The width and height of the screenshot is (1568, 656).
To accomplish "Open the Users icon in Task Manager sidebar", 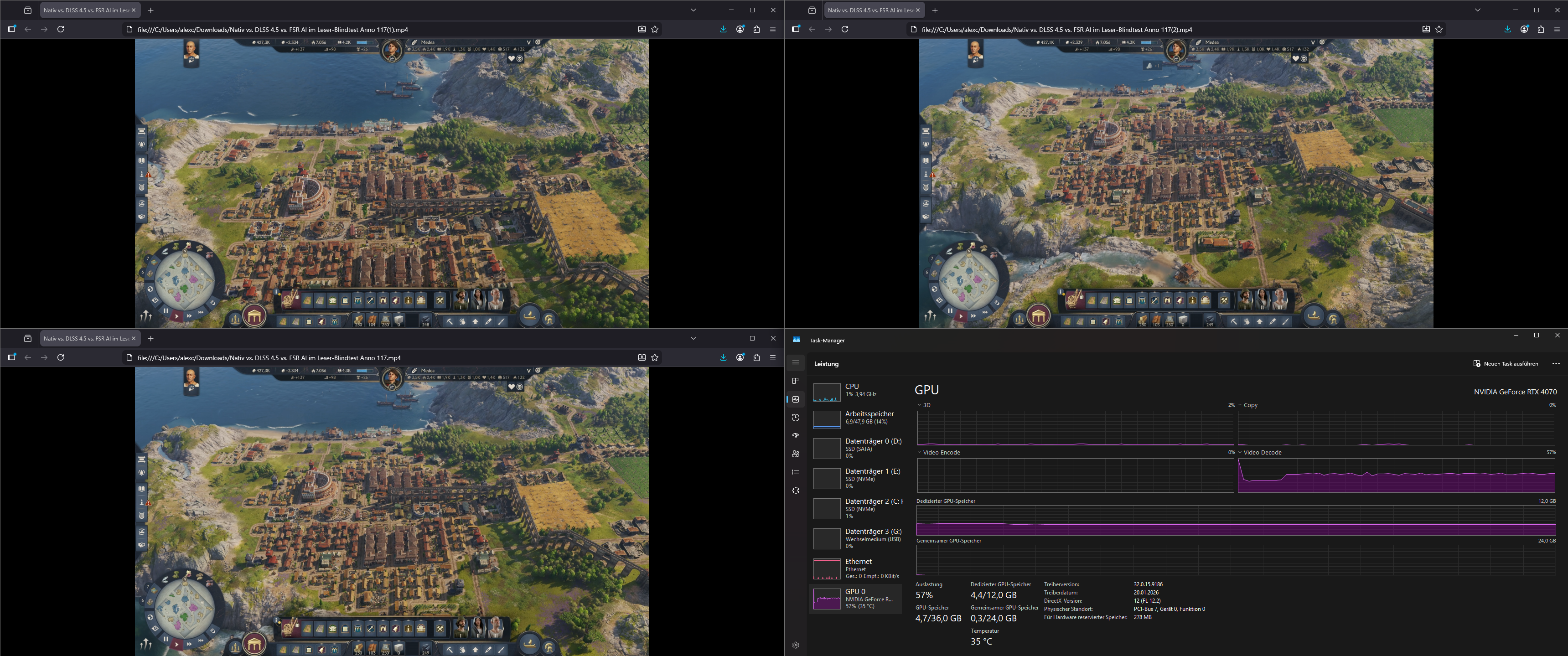I will tap(795, 454).
